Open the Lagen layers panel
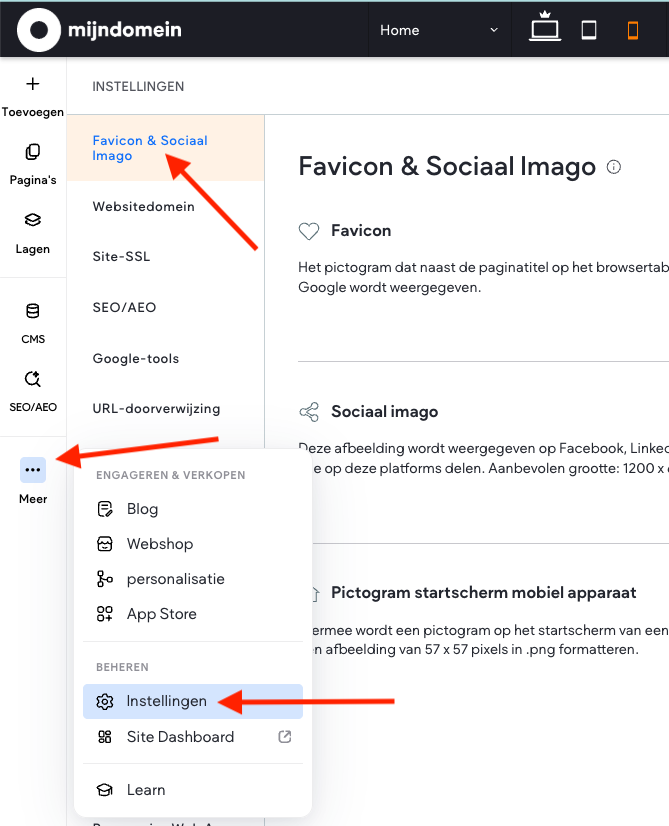The image size is (669, 826). 33,220
